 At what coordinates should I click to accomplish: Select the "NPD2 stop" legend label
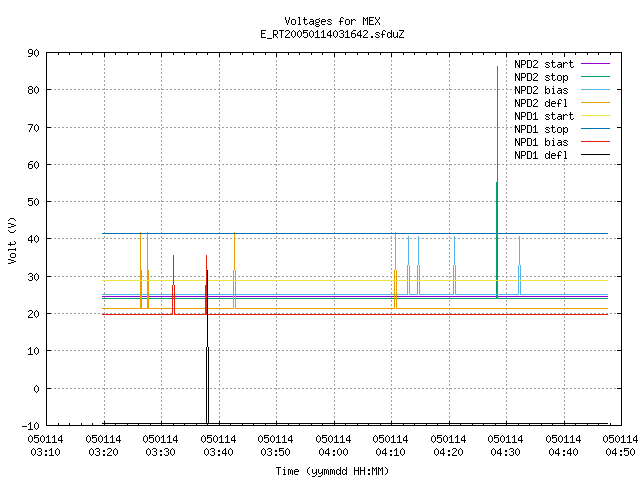click(x=541, y=77)
